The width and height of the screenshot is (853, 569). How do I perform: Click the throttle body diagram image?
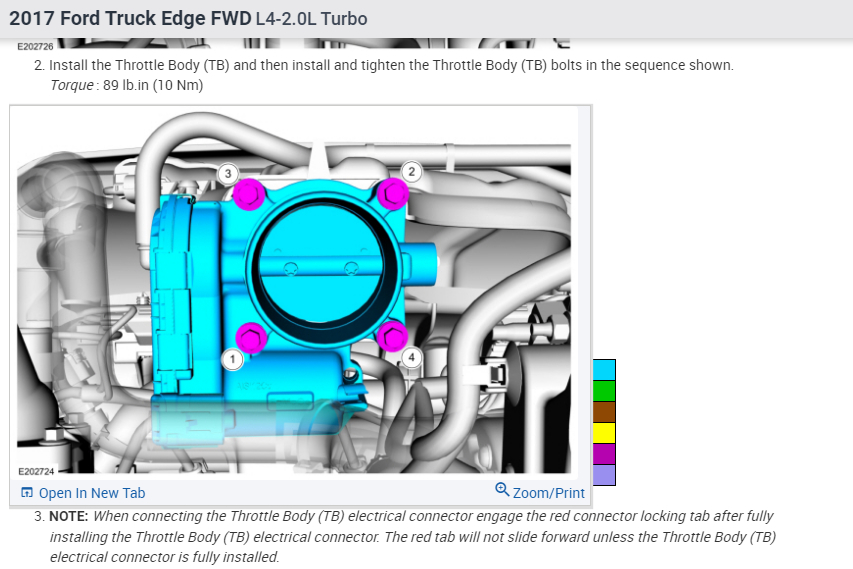tap(294, 292)
